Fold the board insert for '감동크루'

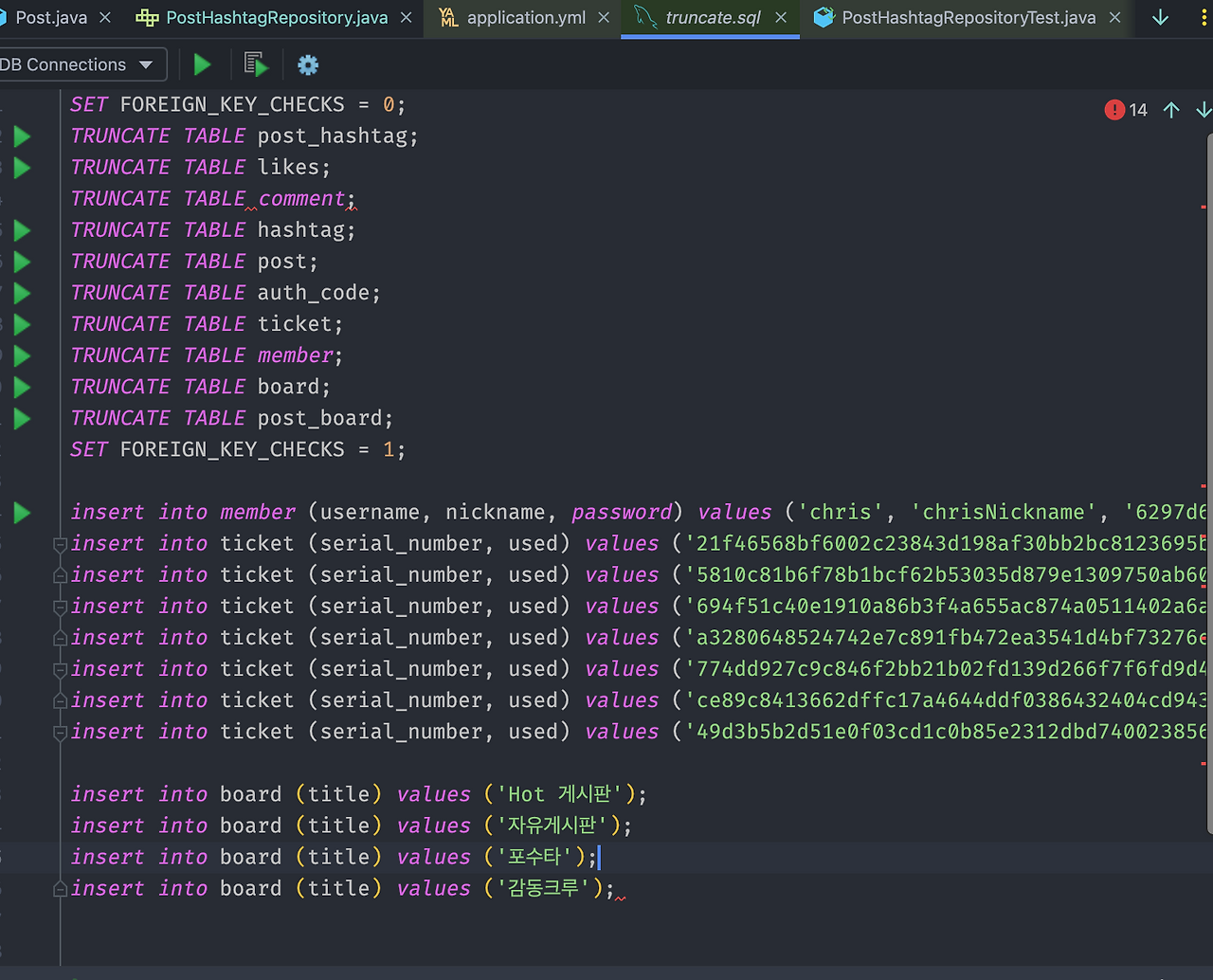[60, 889]
